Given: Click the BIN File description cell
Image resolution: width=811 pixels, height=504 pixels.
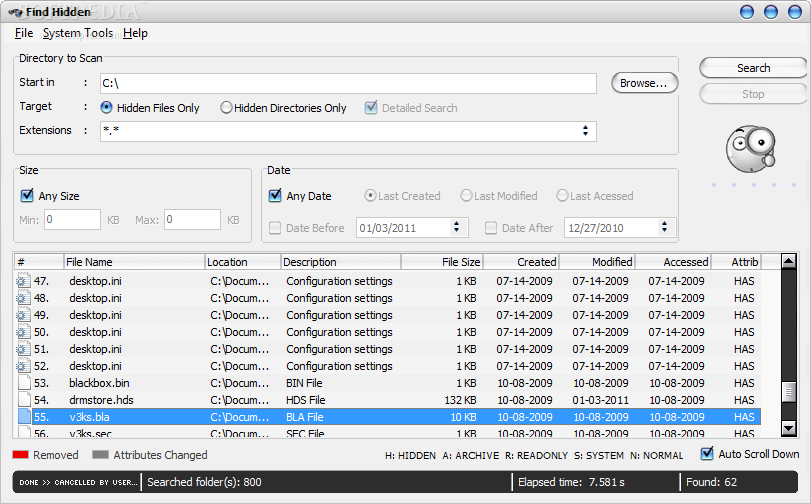Looking at the screenshot, I should pos(304,383).
